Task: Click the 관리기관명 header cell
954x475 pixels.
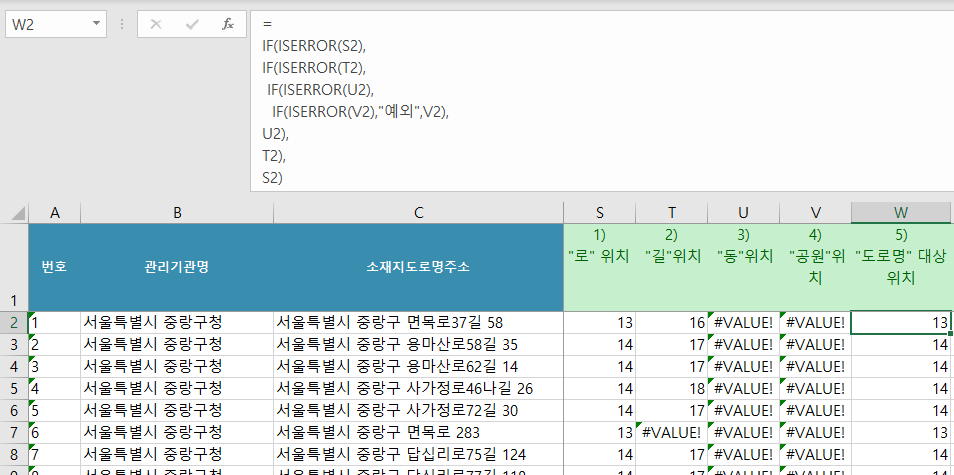Action: pos(176,268)
